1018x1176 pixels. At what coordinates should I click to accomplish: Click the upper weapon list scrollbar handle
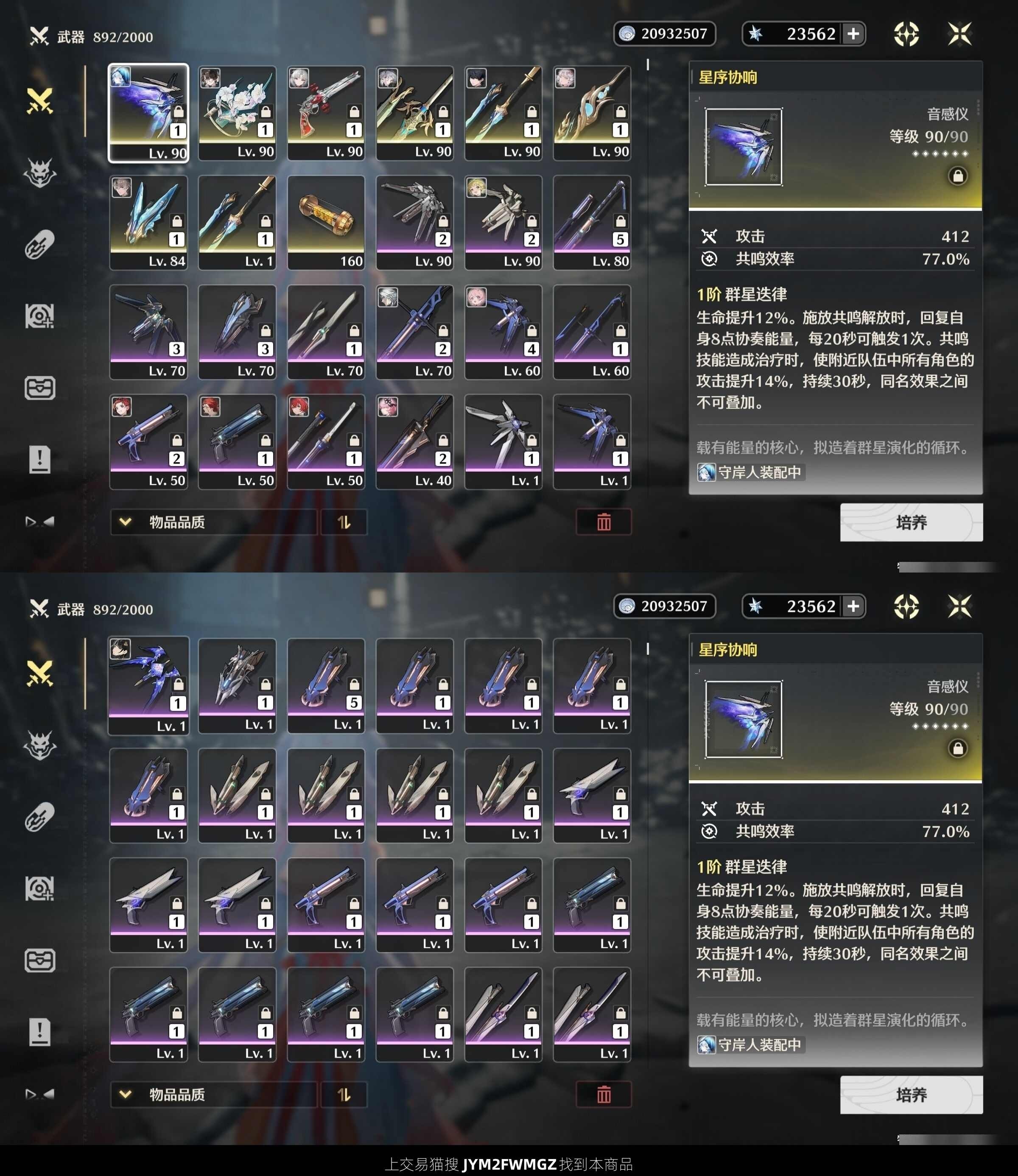point(648,65)
